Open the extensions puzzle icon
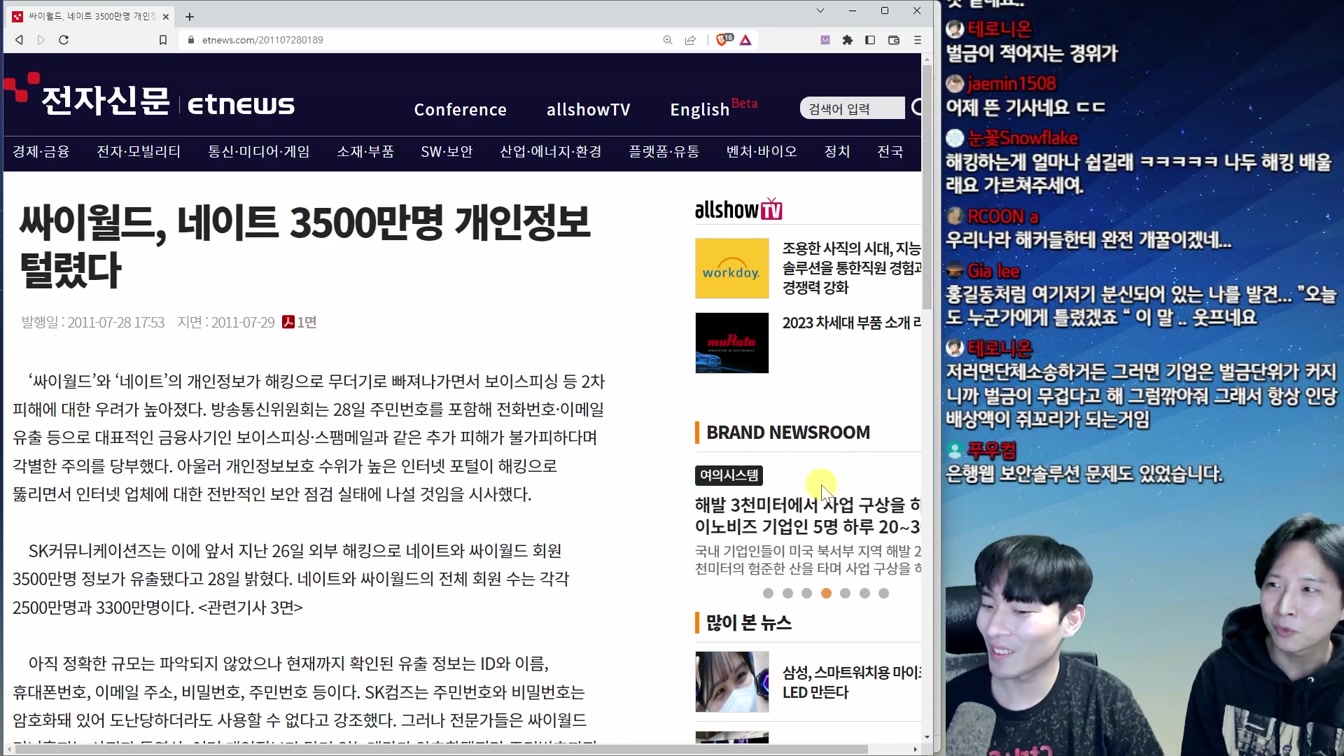This screenshot has width=1344, height=756. 847,40
